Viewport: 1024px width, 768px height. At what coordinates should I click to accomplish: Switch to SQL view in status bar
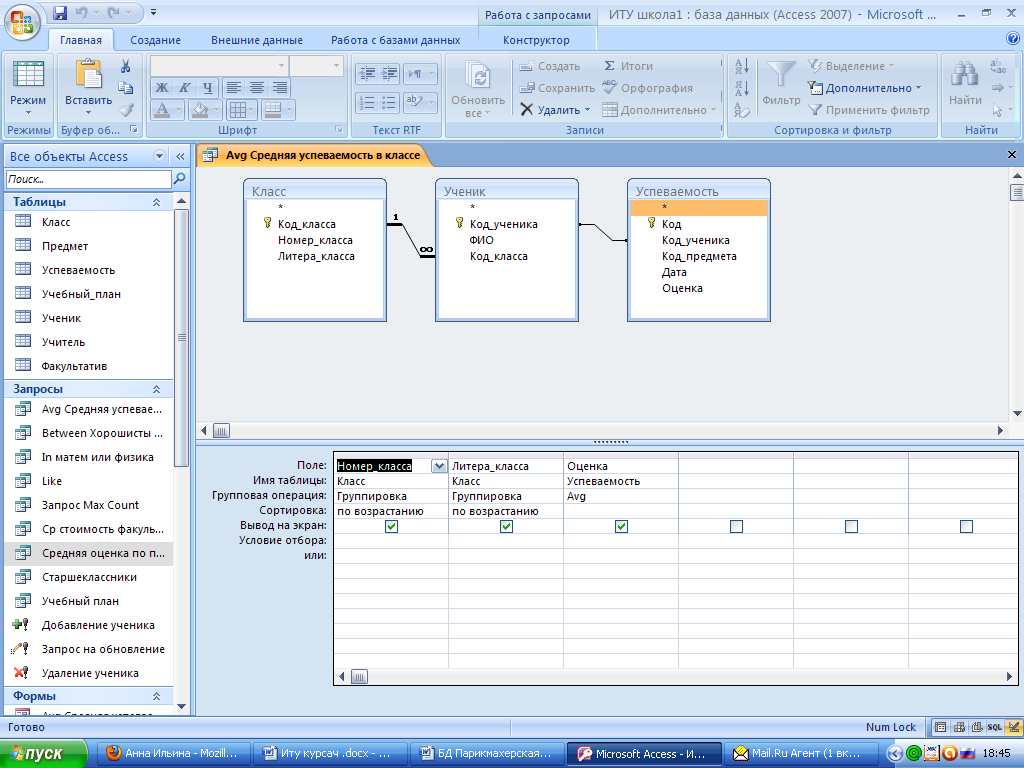[995, 727]
